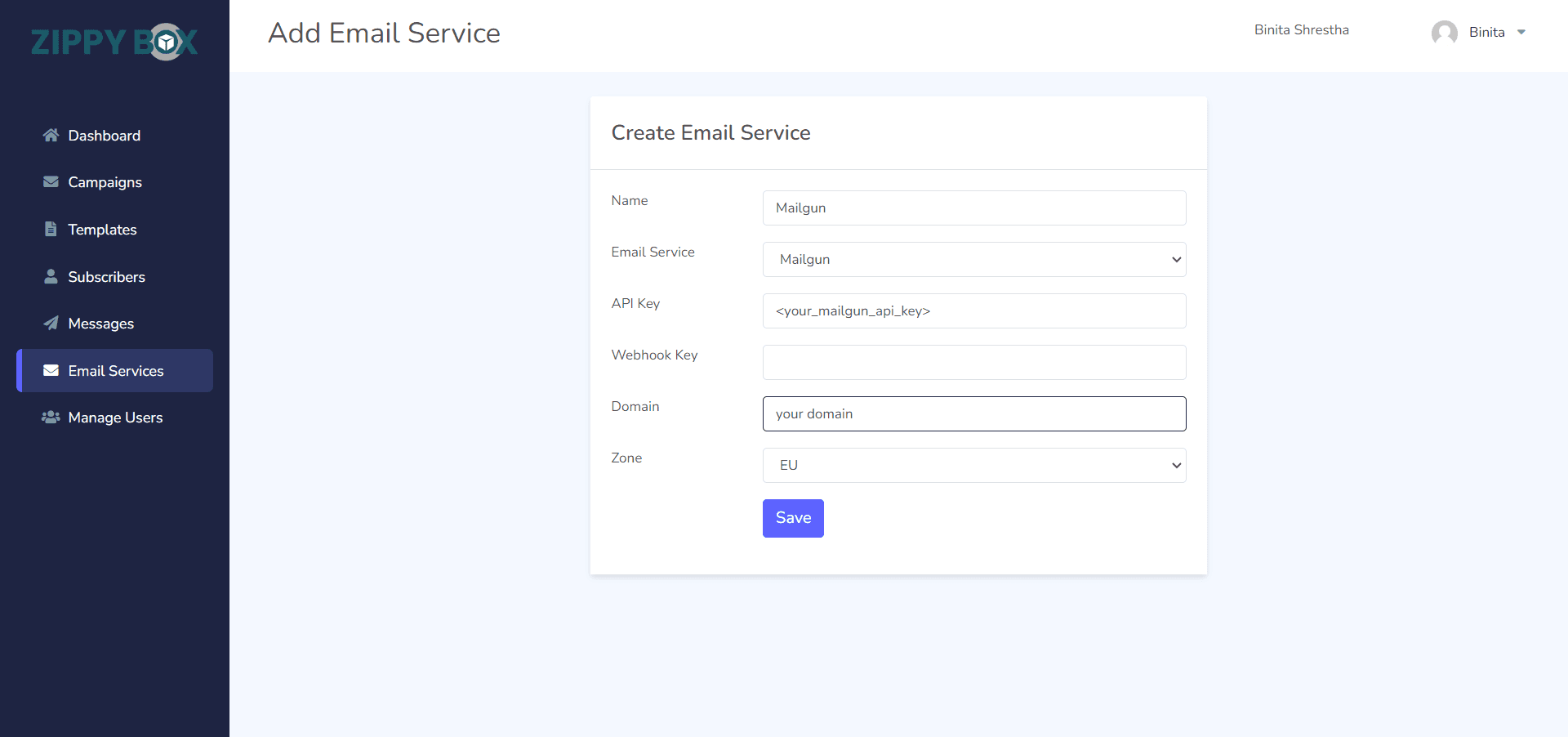This screenshot has width=1568, height=737.
Task: Go to Campaigns in the sidebar
Action: coord(114,182)
